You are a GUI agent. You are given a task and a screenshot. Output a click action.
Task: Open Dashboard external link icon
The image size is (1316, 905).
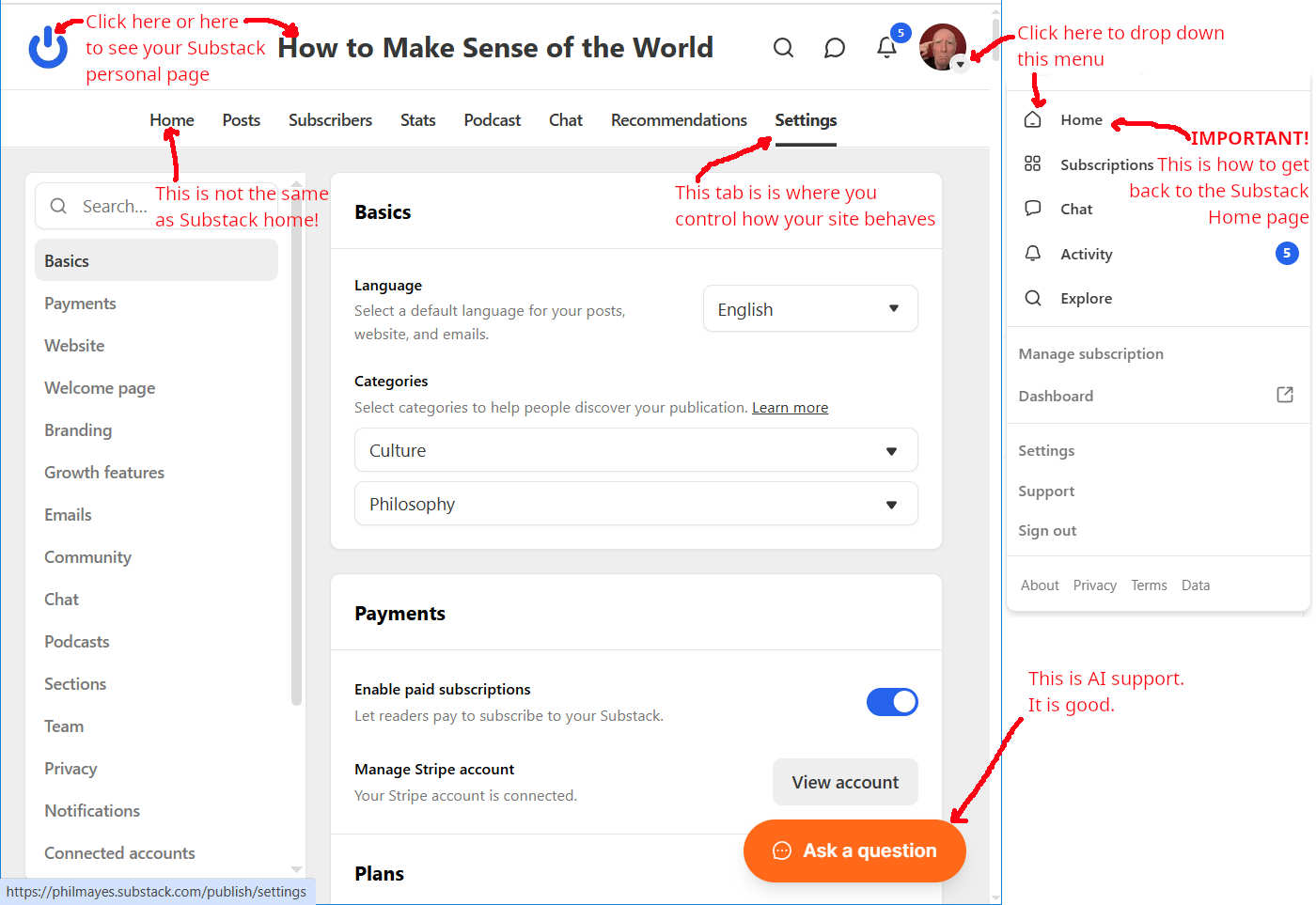(x=1284, y=396)
